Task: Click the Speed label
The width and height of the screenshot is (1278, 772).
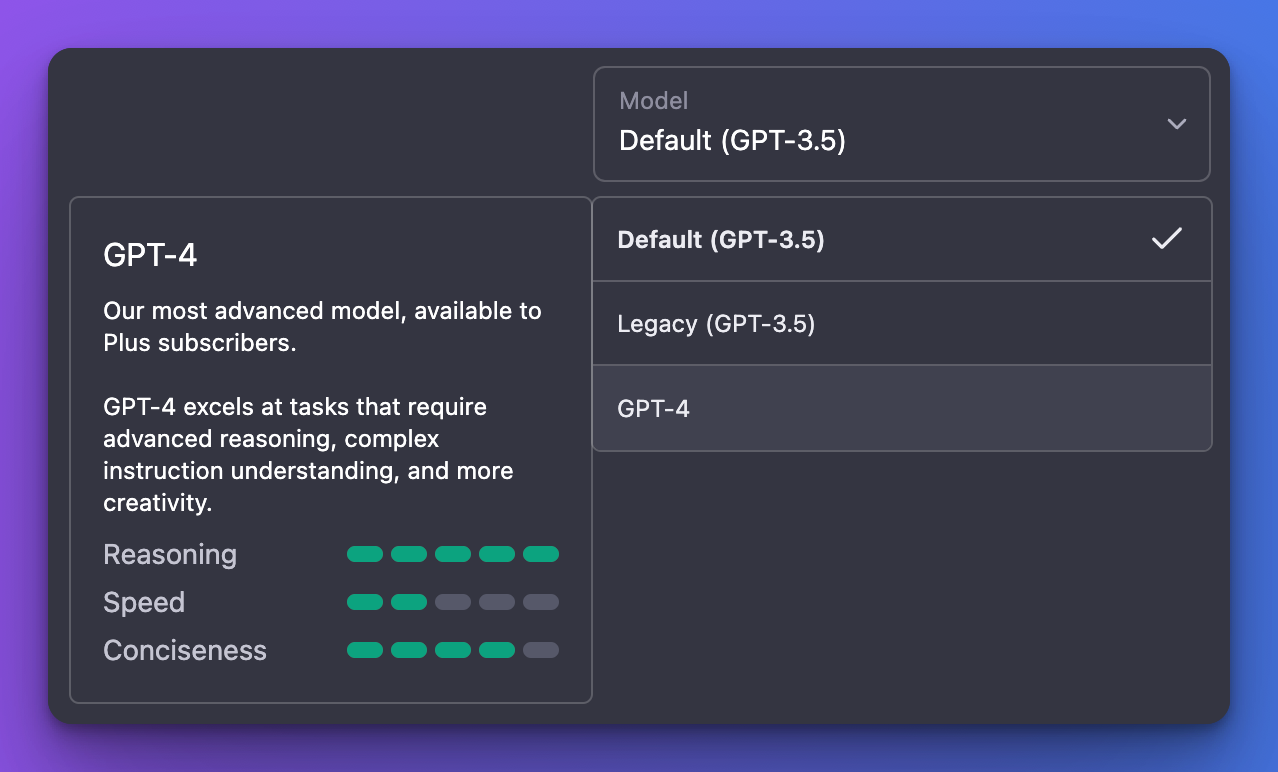Action: click(144, 602)
